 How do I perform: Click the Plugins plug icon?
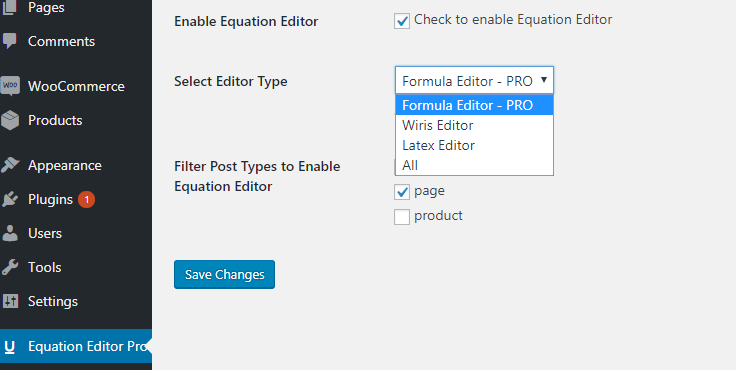click(10, 200)
